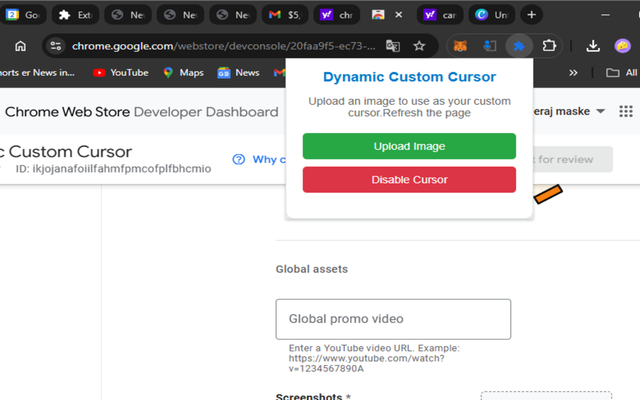Switch to the Google Calendar tab

click(23, 15)
